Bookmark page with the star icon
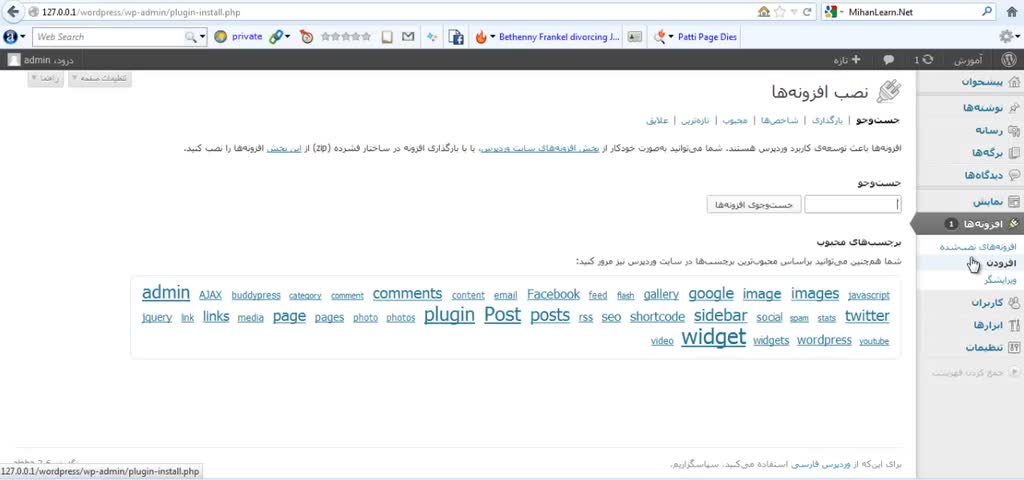 pyautogui.click(x=779, y=12)
